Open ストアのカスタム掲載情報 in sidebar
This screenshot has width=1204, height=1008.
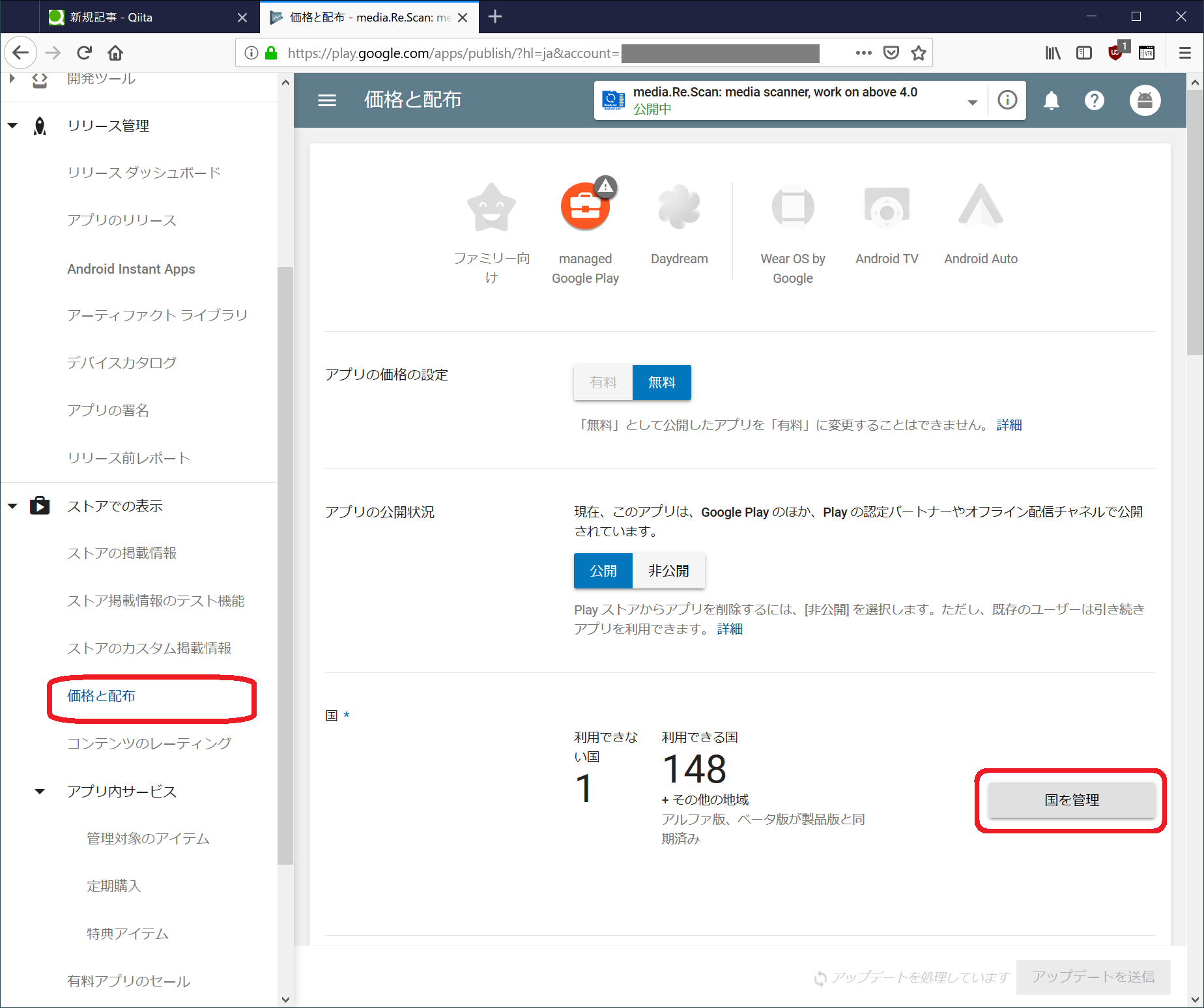click(x=149, y=648)
